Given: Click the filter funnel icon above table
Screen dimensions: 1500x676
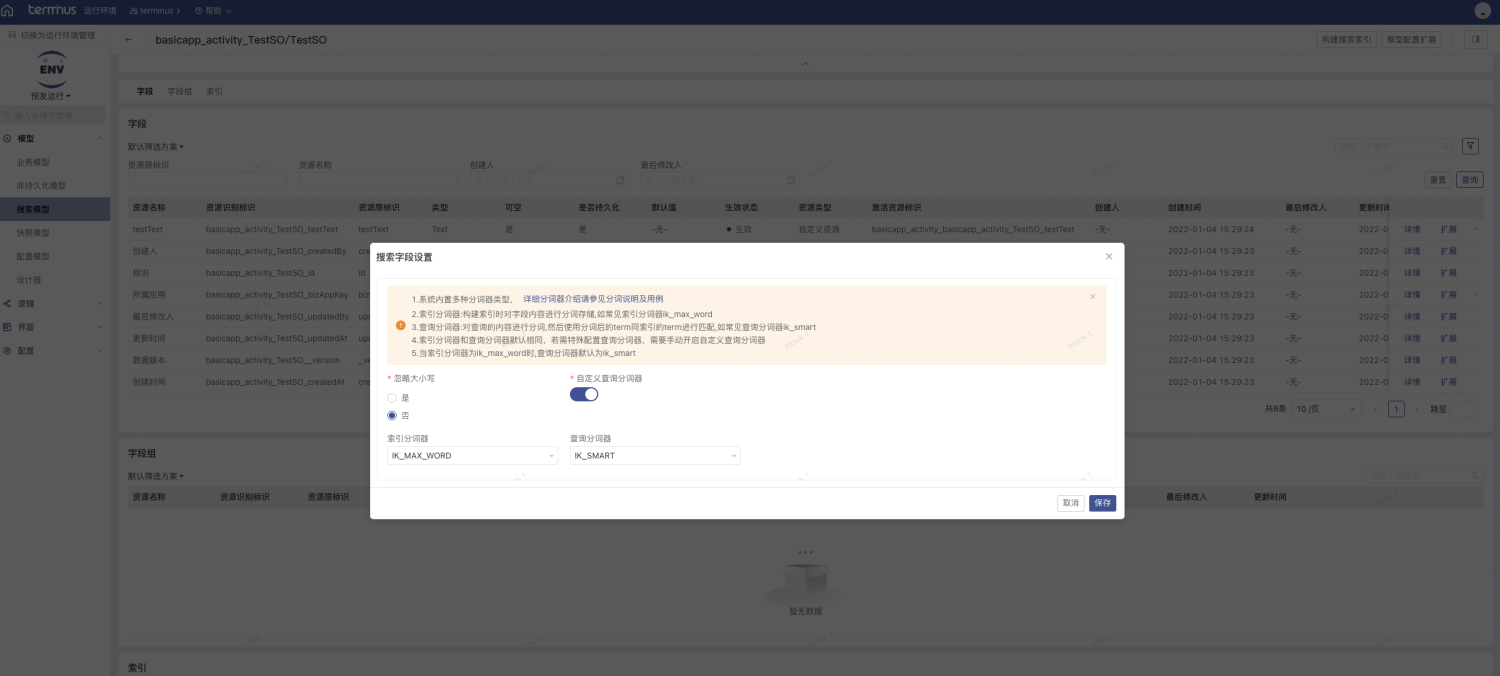Looking at the screenshot, I should pyautogui.click(x=1470, y=146).
